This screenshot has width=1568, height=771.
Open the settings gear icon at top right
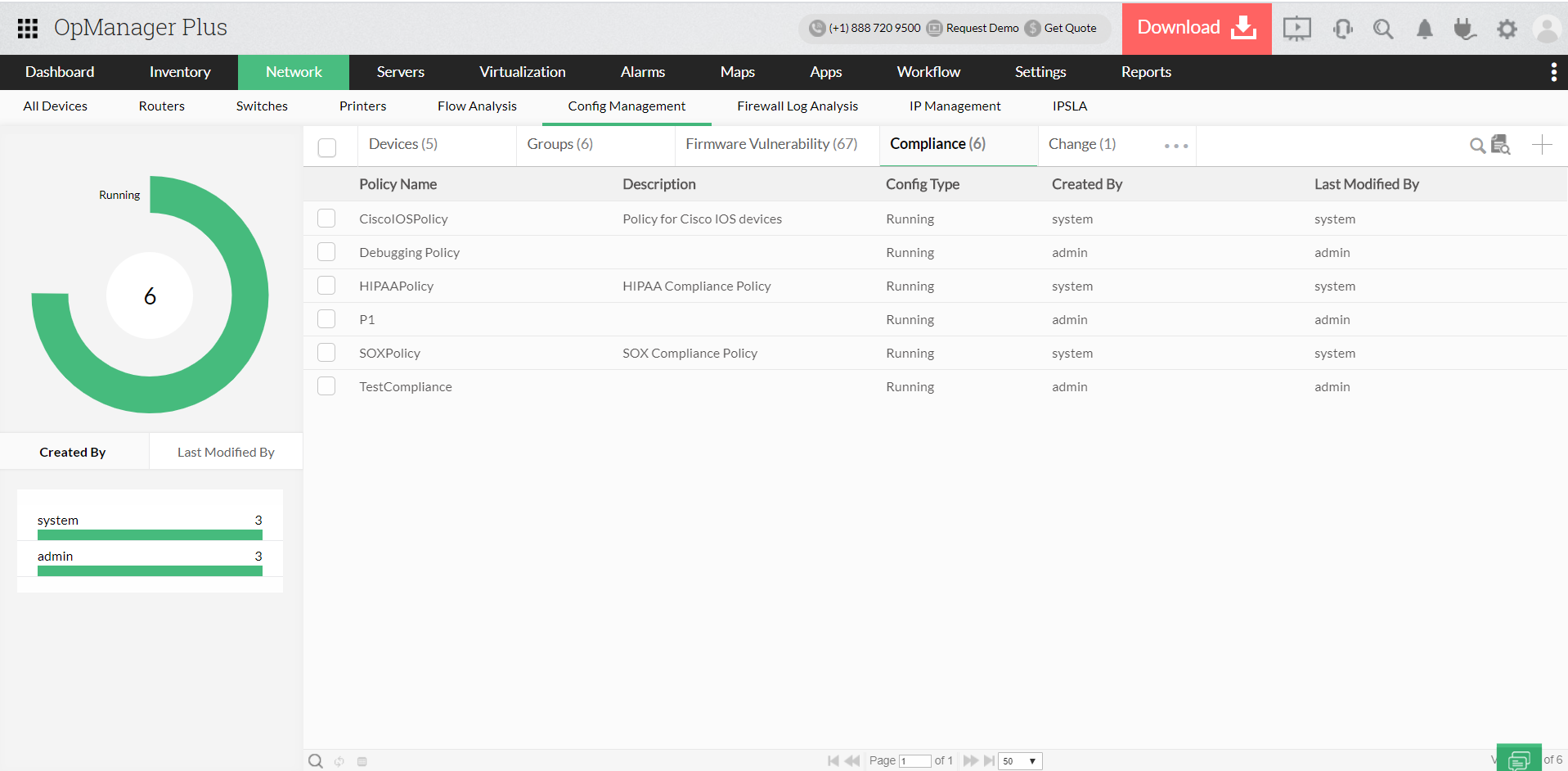tap(1507, 29)
